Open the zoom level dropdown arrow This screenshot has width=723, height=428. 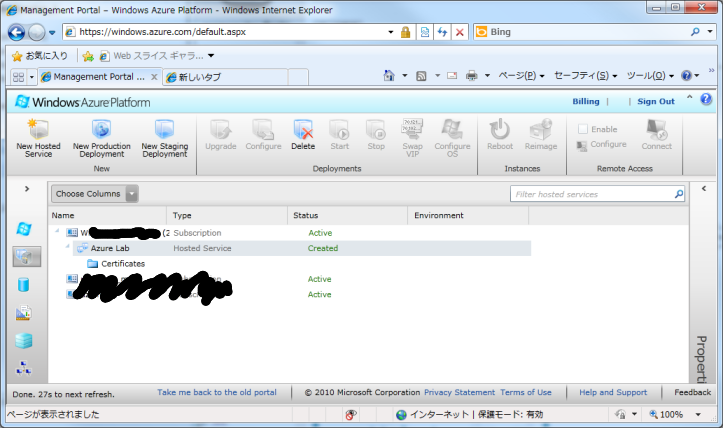click(698, 414)
